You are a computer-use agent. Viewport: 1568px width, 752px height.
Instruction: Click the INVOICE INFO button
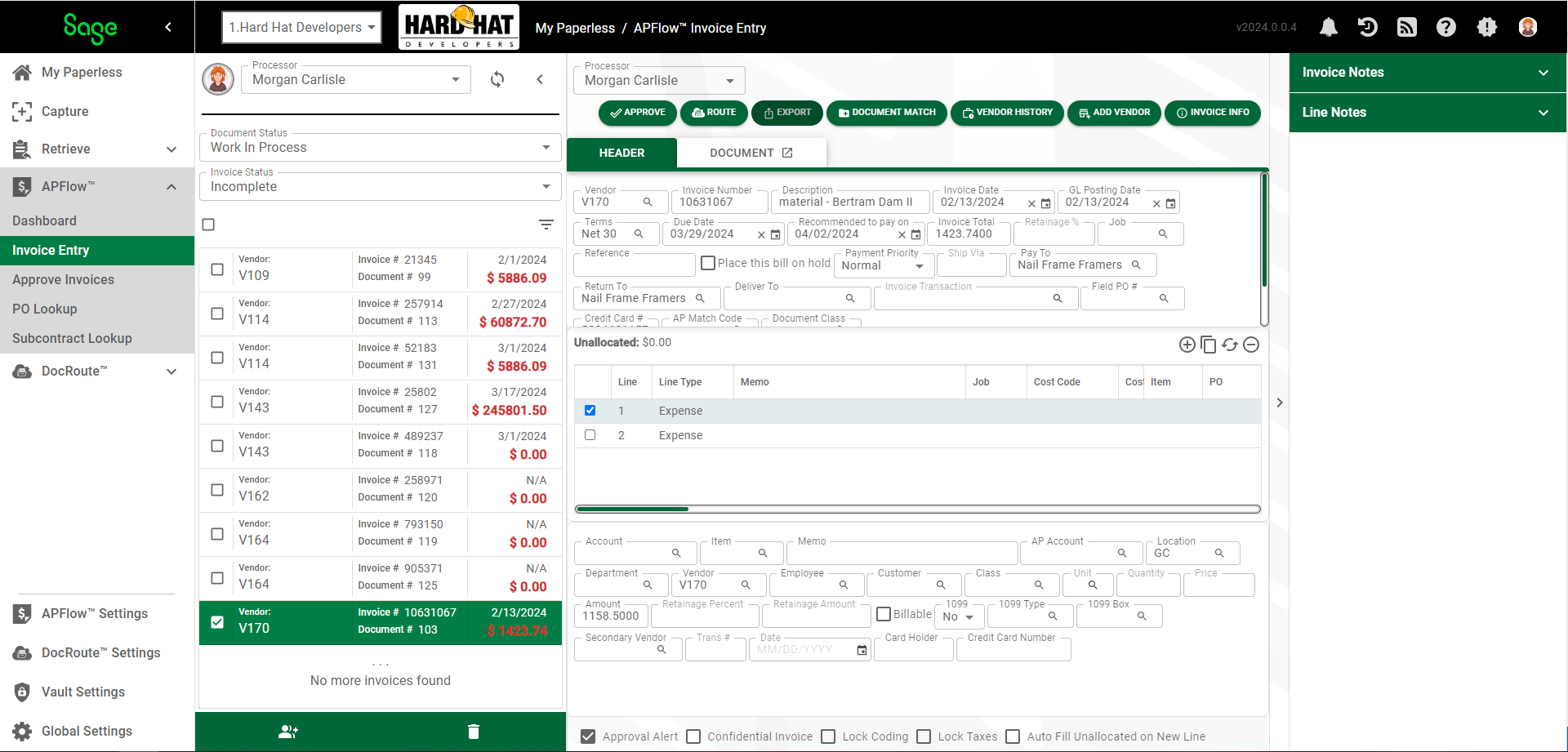(x=1213, y=113)
